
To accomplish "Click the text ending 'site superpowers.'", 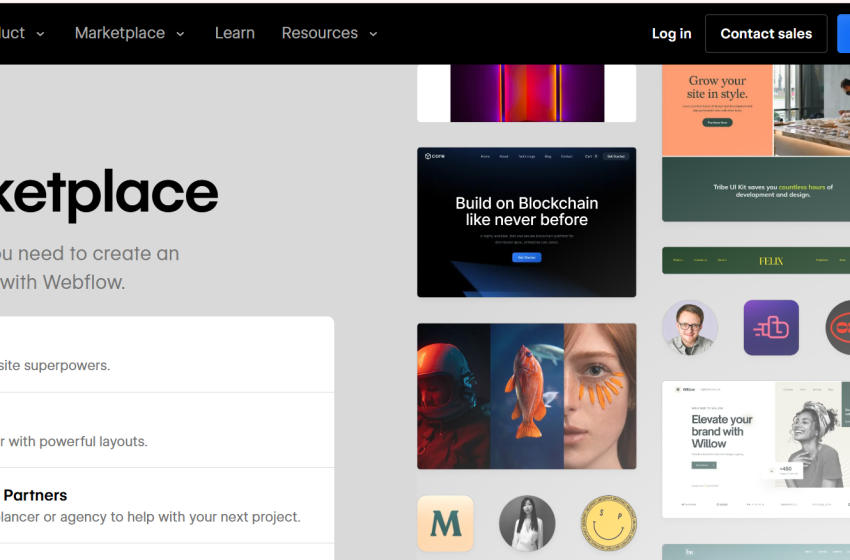I will point(55,365).
